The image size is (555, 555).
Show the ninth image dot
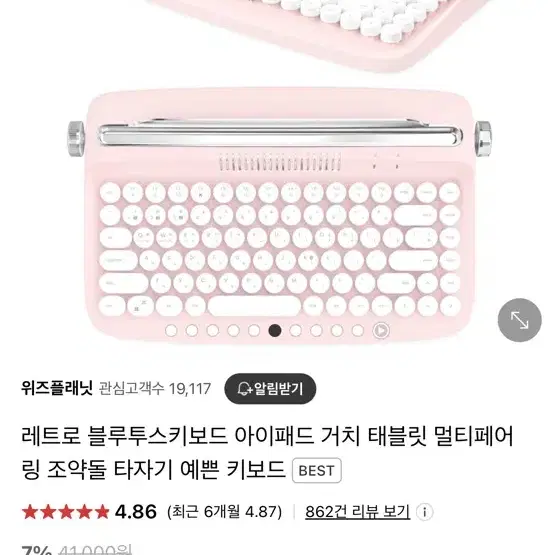tap(337, 331)
